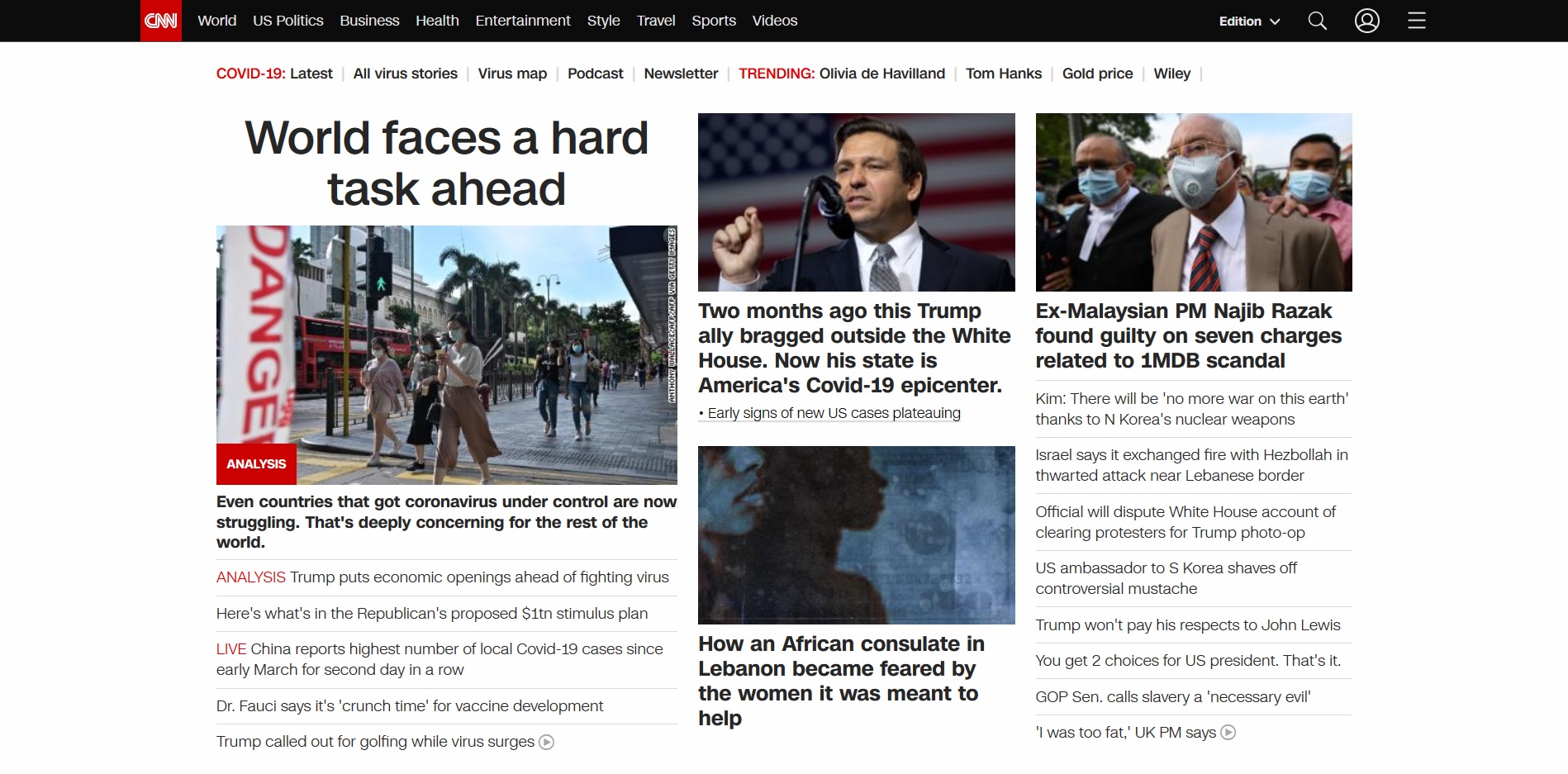1568x774 pixels.
Task: Read 'Even countries that got coronavirus under control' story
Action: point(446,522)
